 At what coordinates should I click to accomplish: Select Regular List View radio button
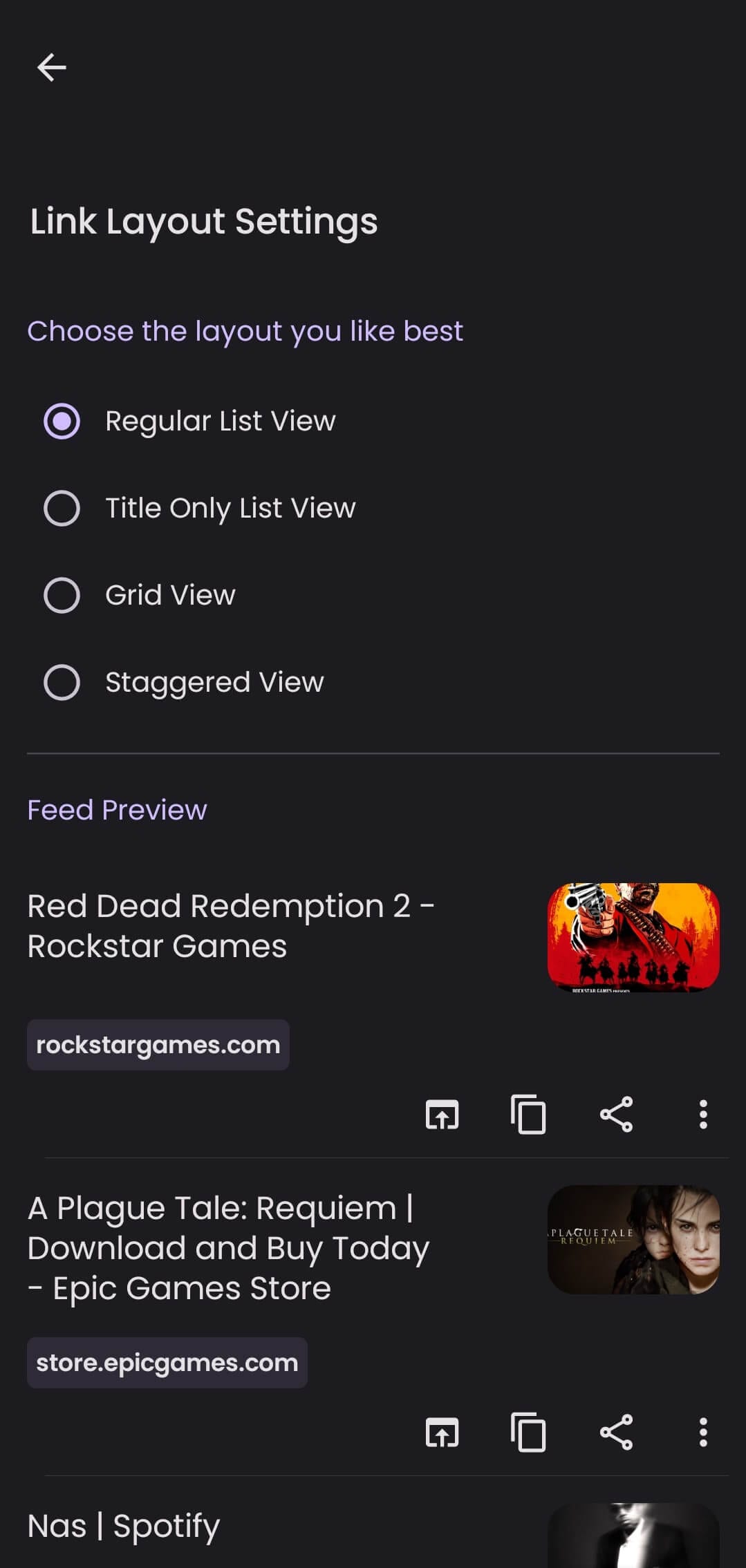point(62,421)
